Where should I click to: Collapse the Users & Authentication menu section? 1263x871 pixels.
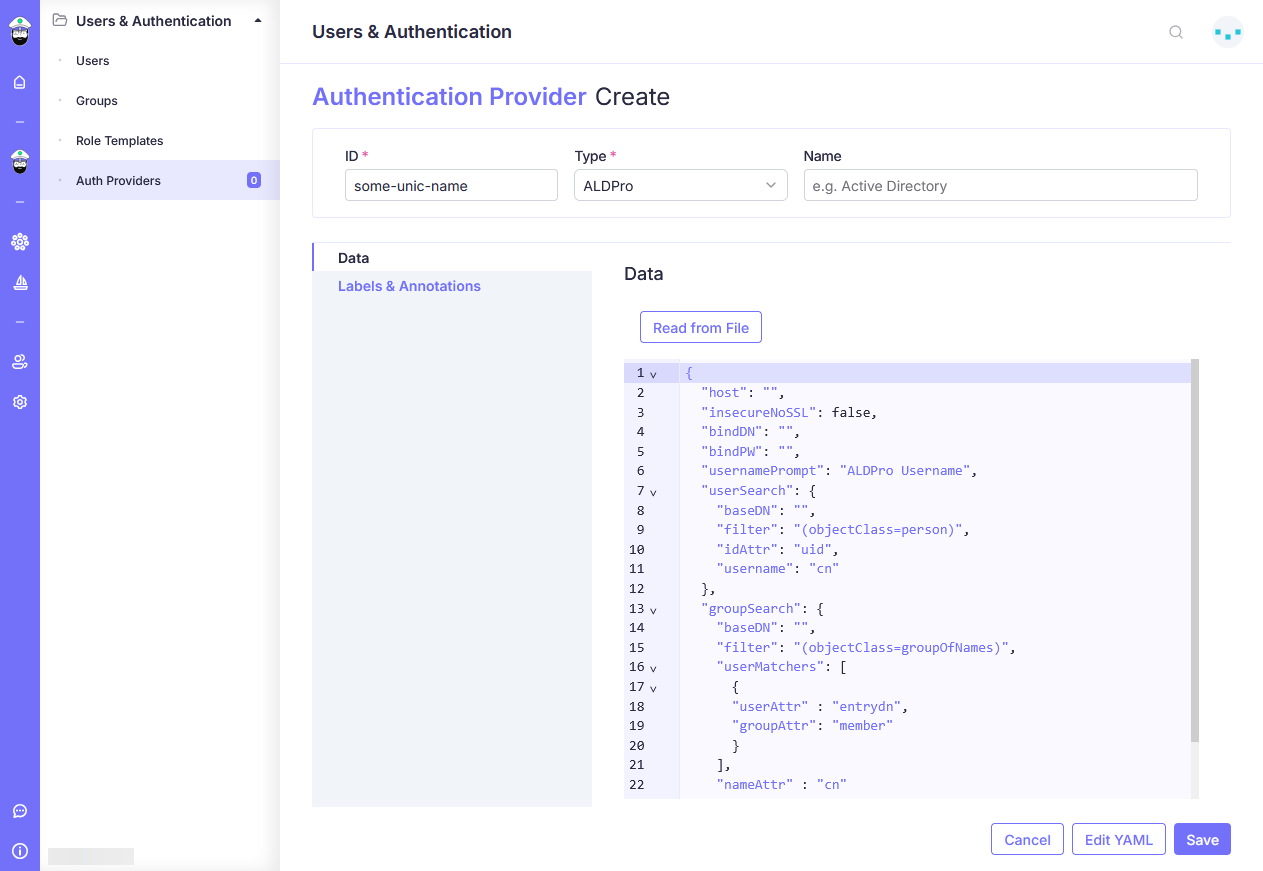pyautogui.click(x=258, y=20)
